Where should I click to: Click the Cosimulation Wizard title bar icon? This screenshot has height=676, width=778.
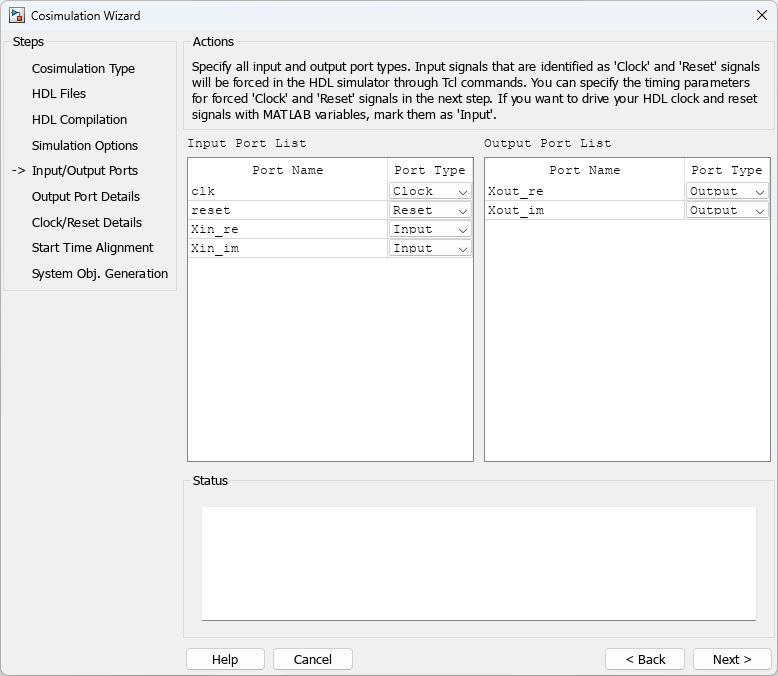point(17,15)
